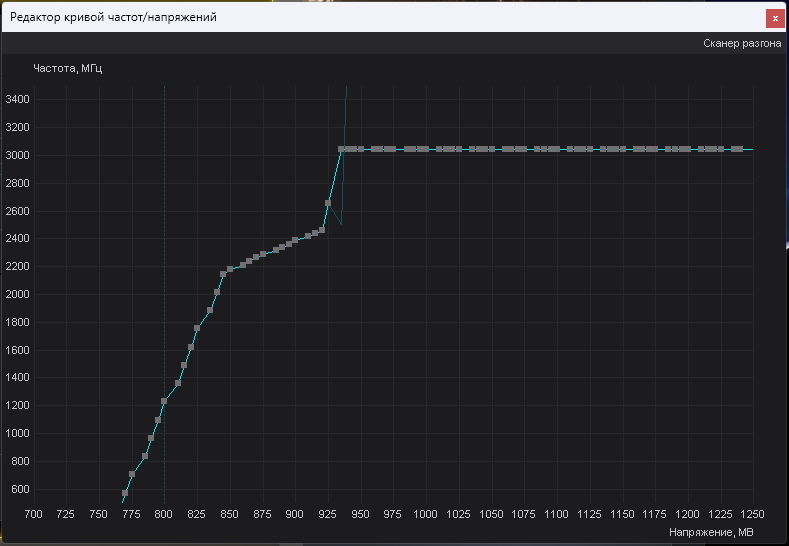Viewport: 789px width, 546px height.
Task: Select the curve point at 925 mV near 2650 MHz
Action: pyautogui.click(x=328, y=203)
